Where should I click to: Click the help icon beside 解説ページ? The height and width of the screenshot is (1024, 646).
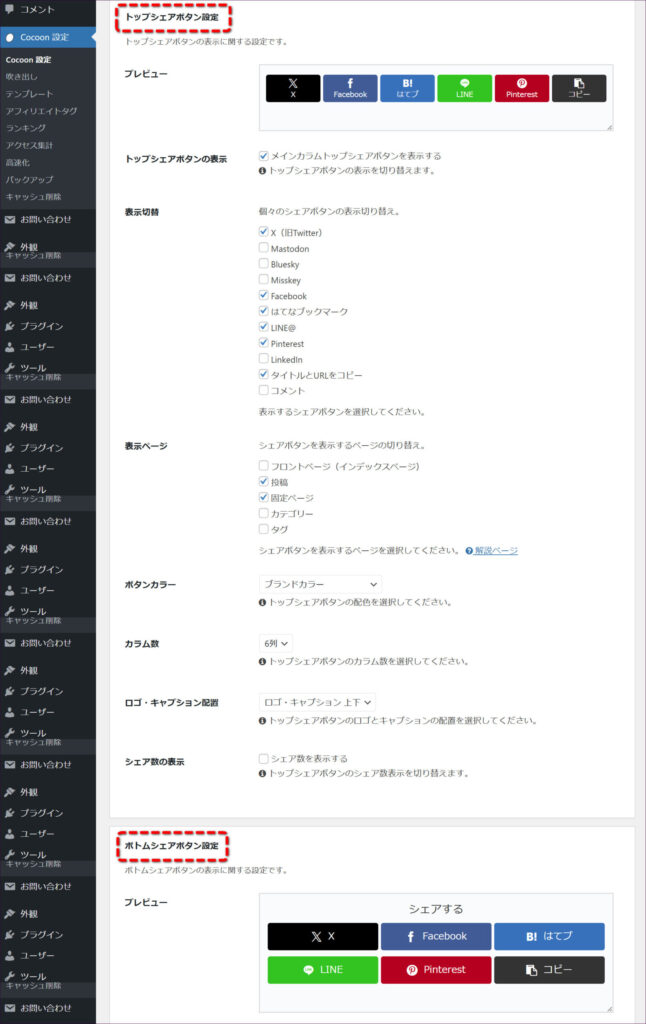pos(469,551)
